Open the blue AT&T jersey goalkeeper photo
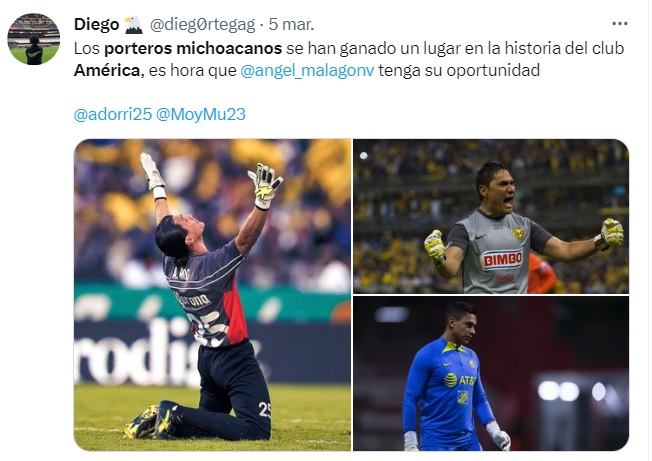This screenshot has height=461, width=652. 491,373
